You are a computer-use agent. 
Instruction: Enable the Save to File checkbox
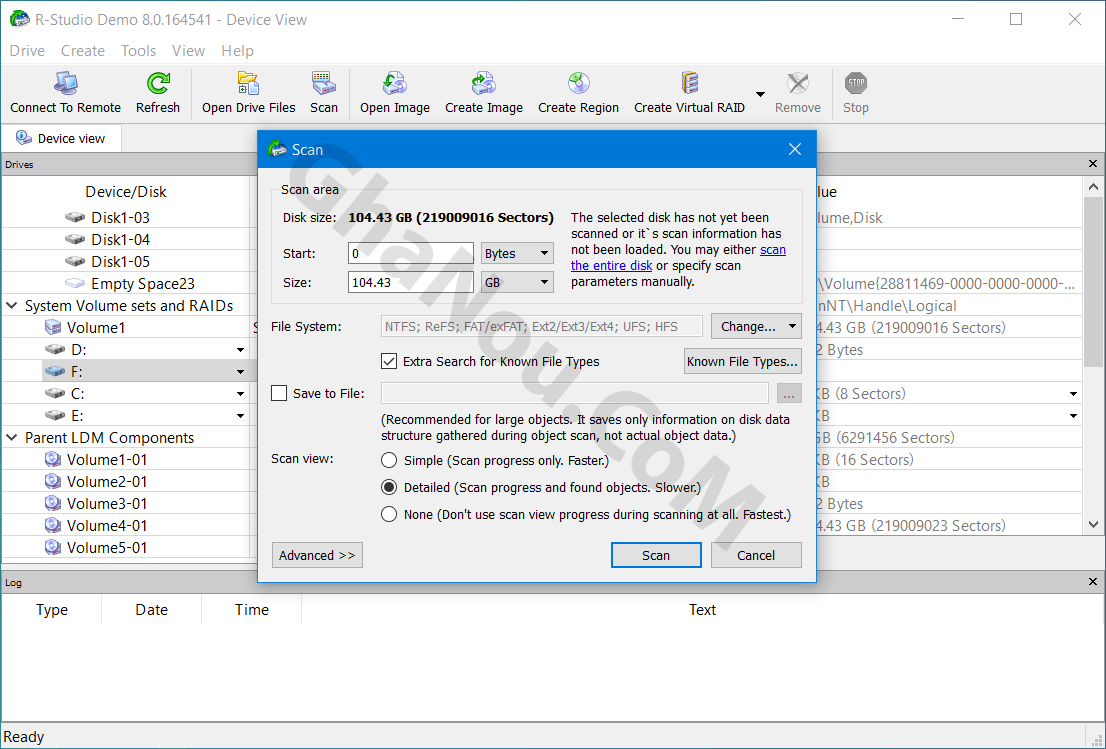(x=279, y=393)
